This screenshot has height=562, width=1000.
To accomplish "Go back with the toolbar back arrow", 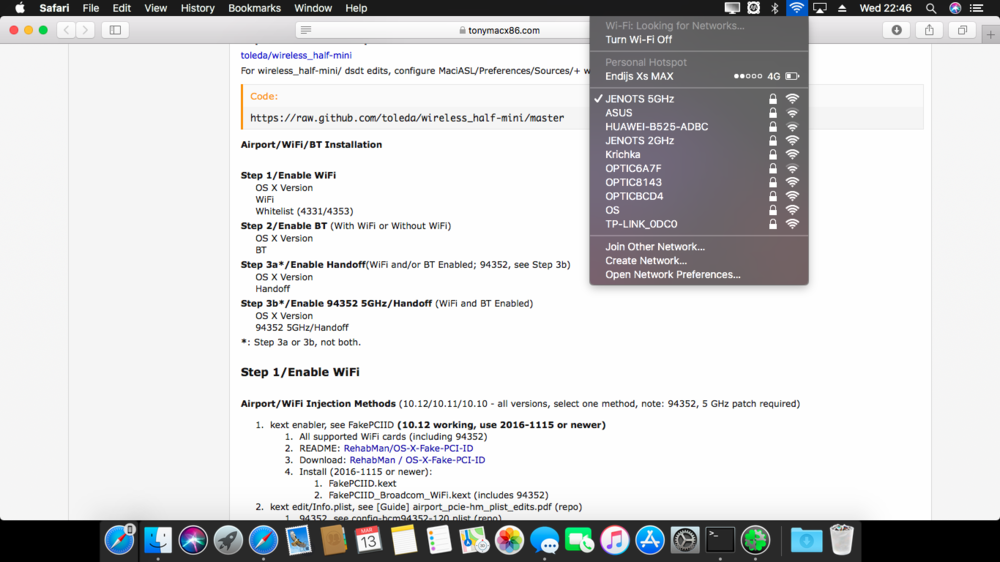I will pos(67,30).
